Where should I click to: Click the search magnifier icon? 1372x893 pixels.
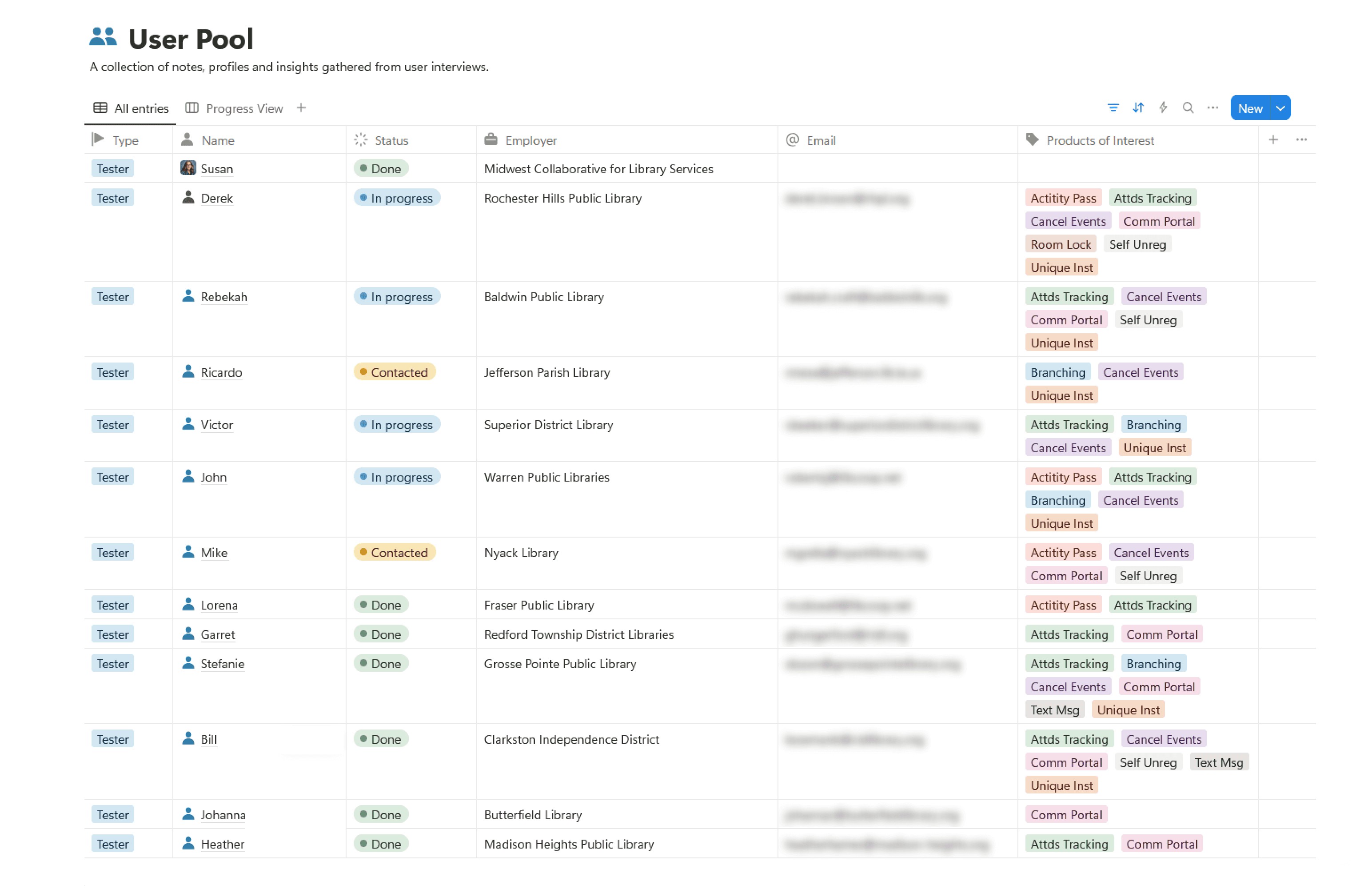(1188, 108)
